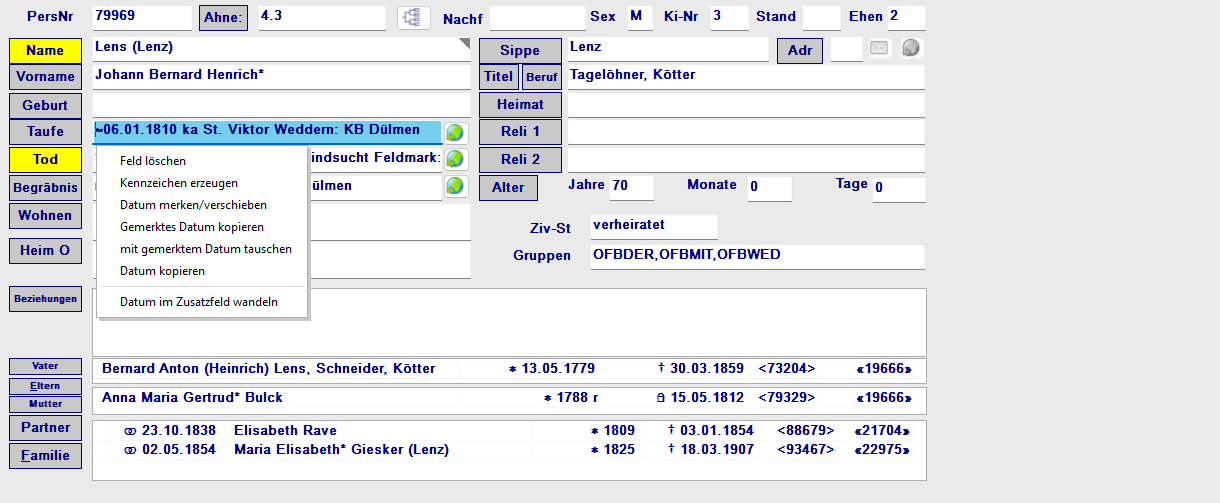
Task: Open the ancestor tree diagram icon
Action: (x=413, y=18)
